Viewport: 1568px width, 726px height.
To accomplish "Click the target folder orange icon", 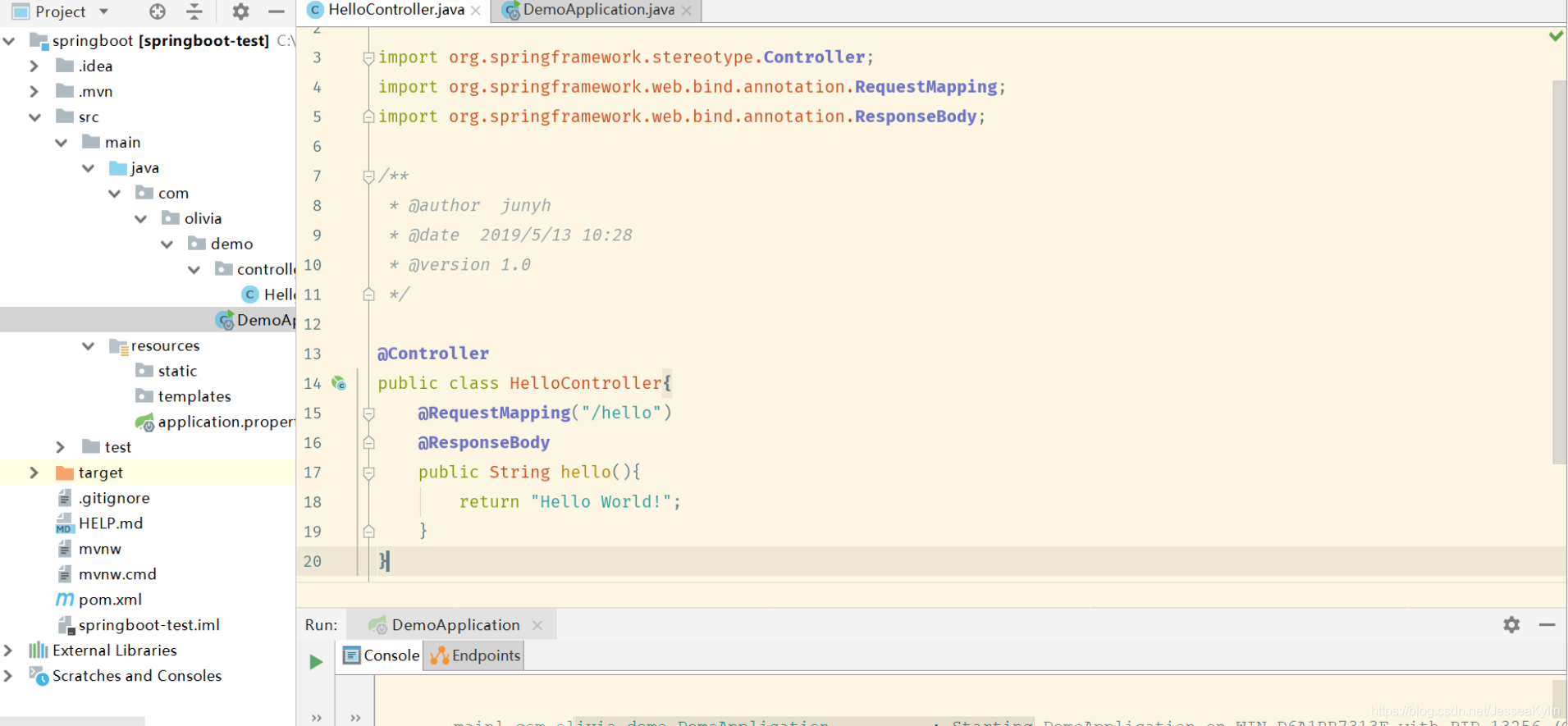I will click(65, 473).
